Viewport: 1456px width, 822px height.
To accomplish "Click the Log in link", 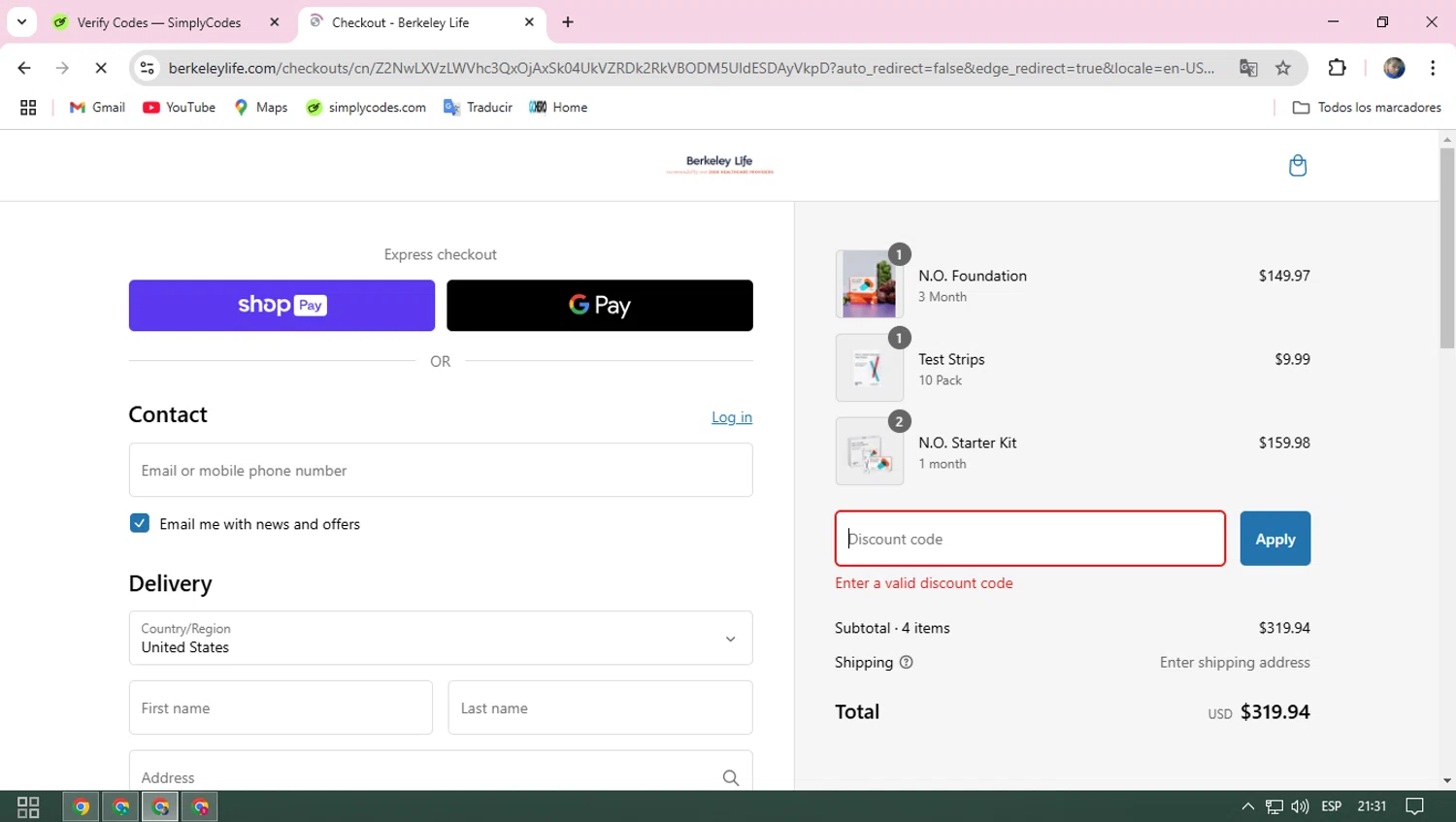I will (x=732, y=417).
